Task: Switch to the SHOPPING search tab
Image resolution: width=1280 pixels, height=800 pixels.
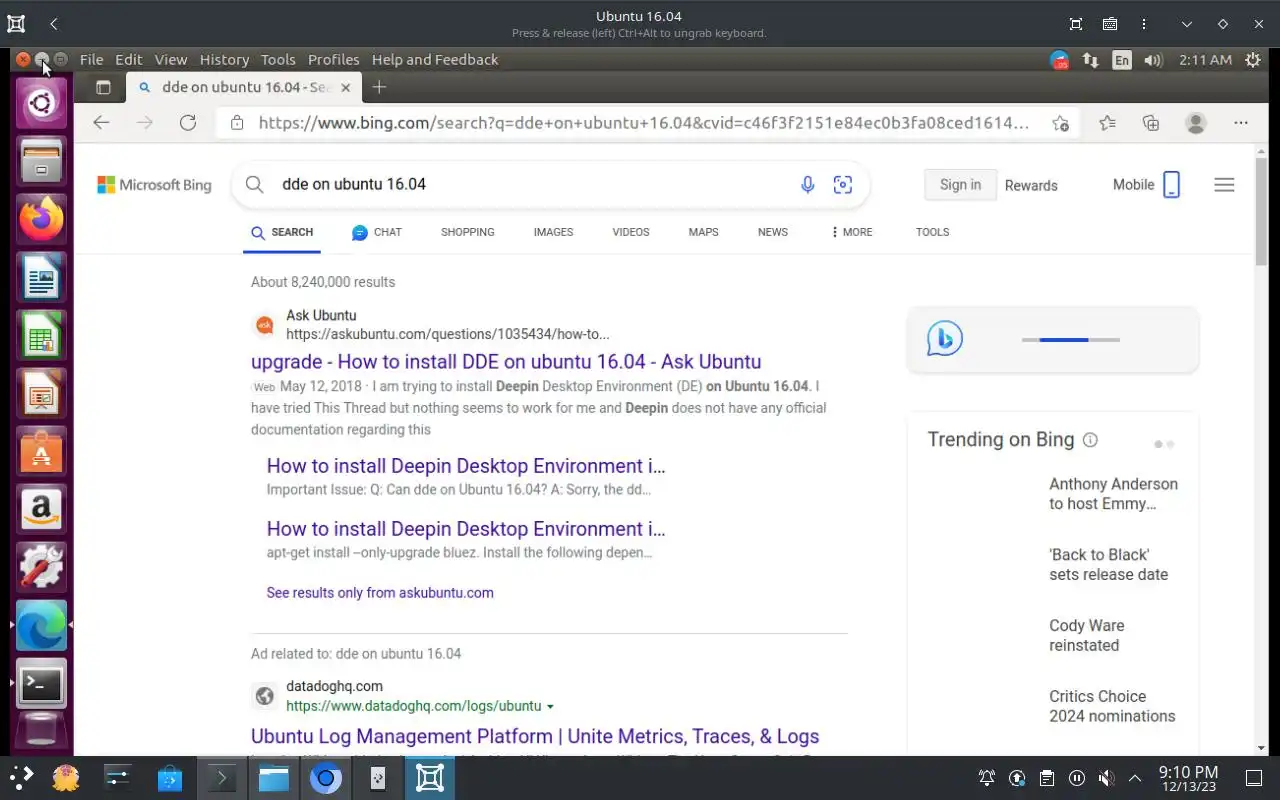Action: point(468,232)
